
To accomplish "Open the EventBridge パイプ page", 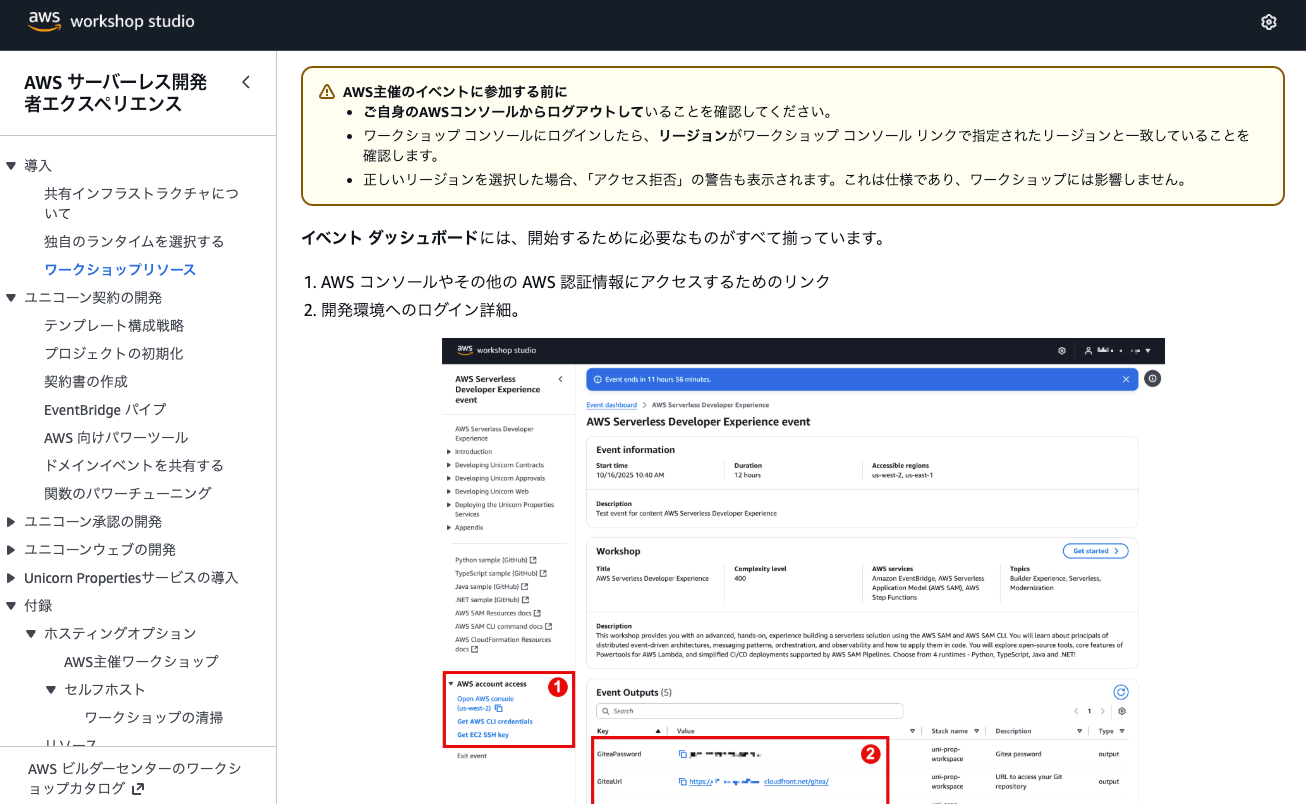I will (105, 410).
